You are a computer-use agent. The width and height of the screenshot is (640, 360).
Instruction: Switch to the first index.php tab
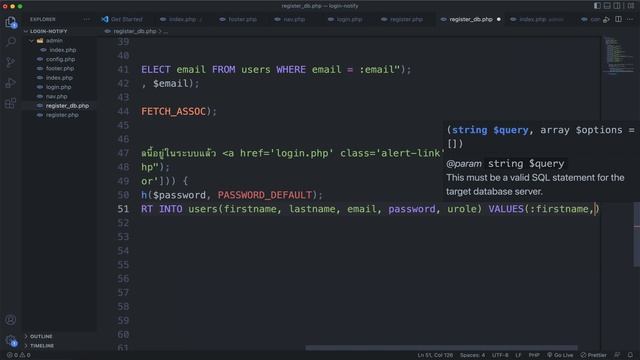[x=182, y=19]
